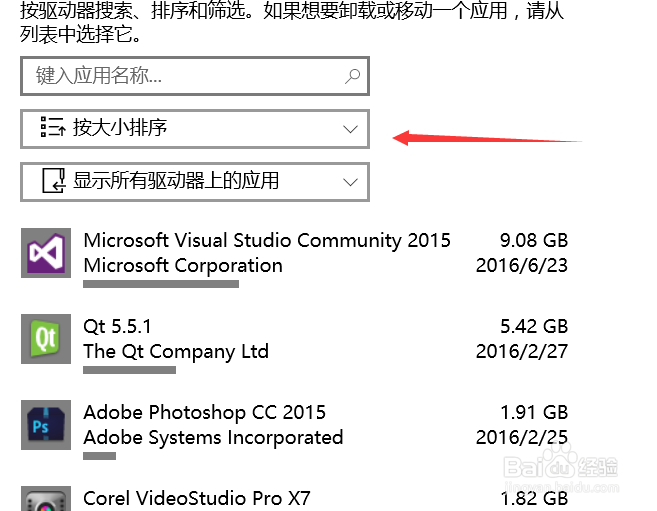Click the Corel VideoStudio Pro X7 icon
Viewport: 657px width, 511px height.
(46, 499)
